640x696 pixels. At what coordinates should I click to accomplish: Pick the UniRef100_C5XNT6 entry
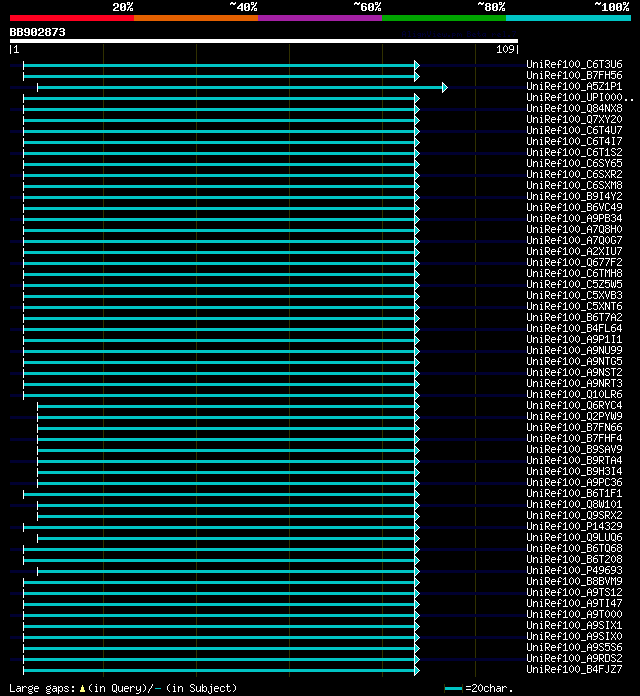[x=574, y=306]
